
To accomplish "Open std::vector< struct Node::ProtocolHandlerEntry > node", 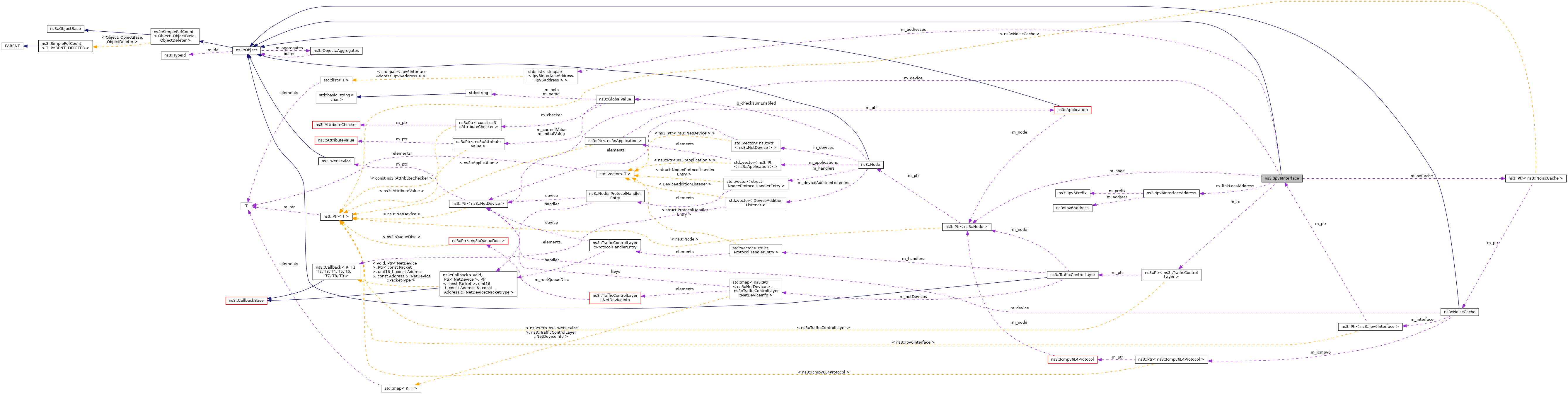I will point(755,184).
